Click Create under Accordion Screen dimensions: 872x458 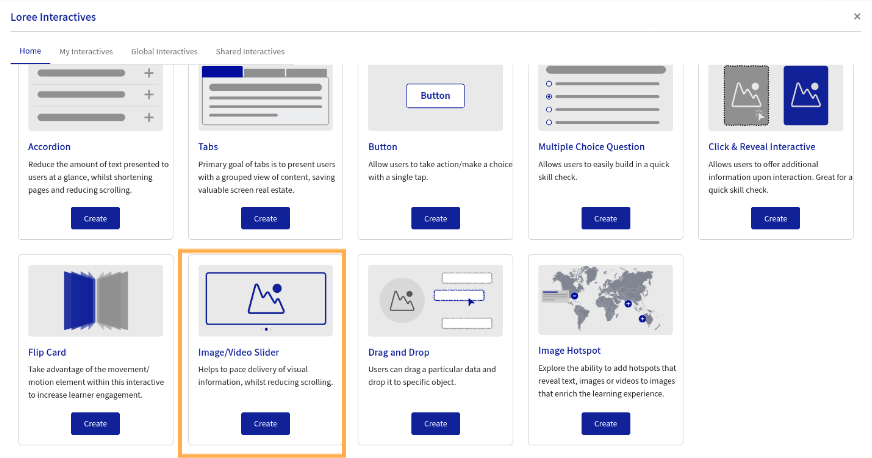(95, 218)
